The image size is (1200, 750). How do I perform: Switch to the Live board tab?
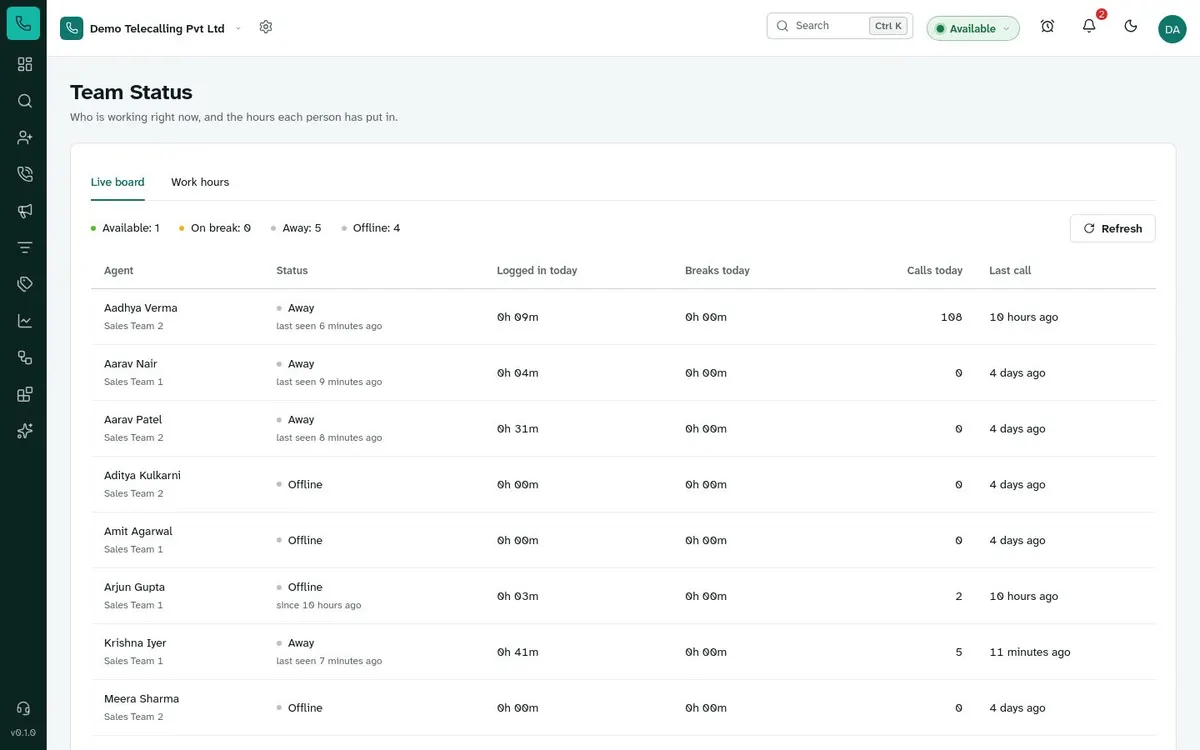pos(118,182)
